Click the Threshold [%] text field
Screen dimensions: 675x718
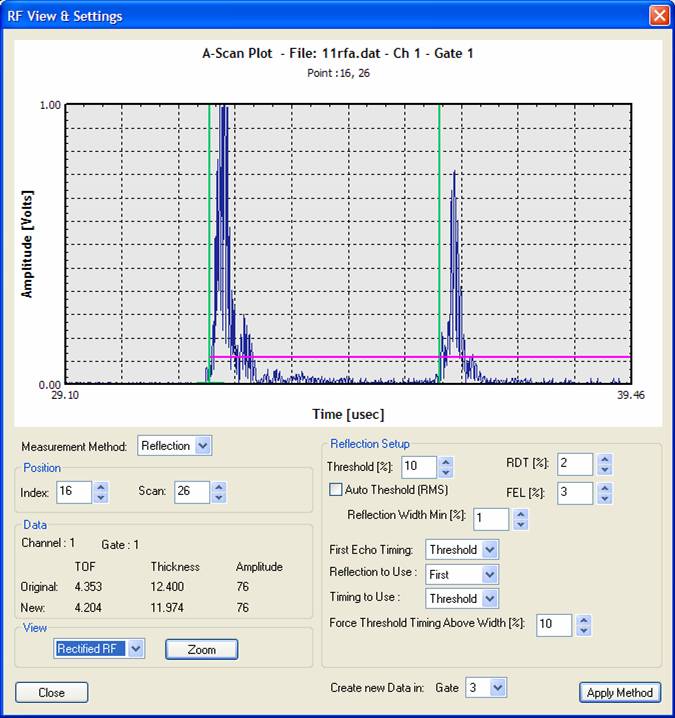[418, 467]
